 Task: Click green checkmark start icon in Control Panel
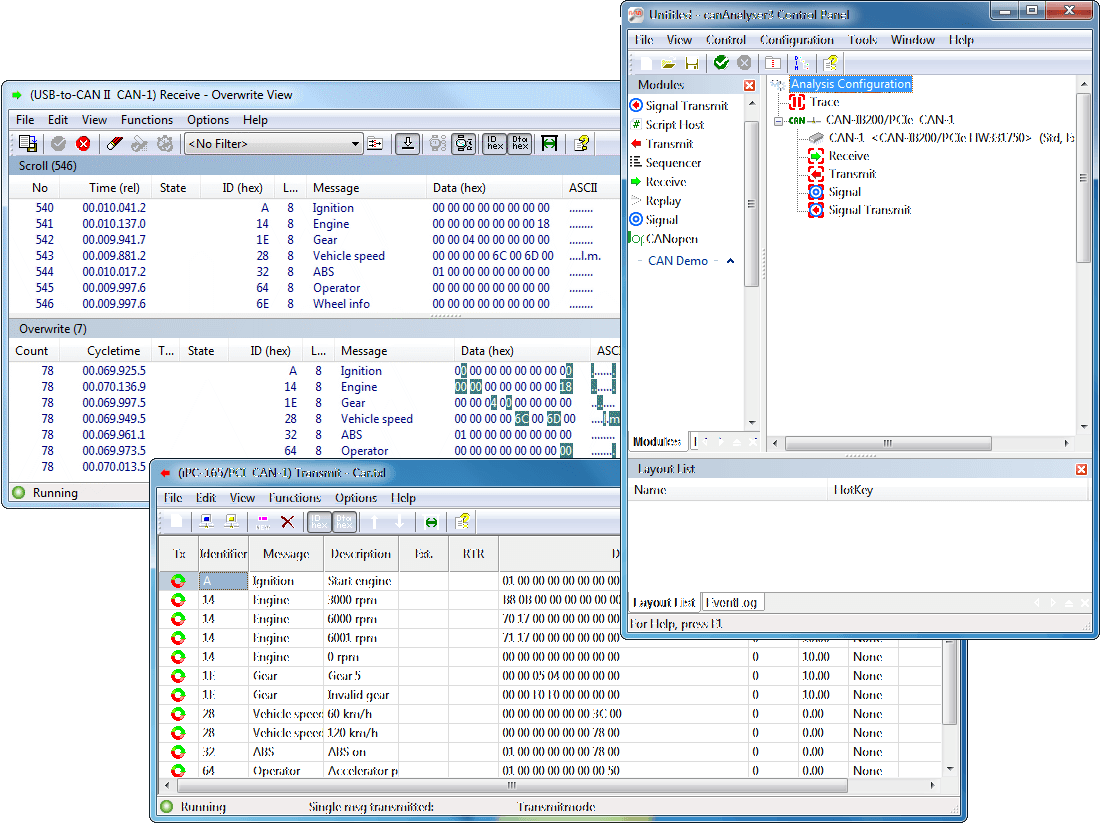pos(721,62)
